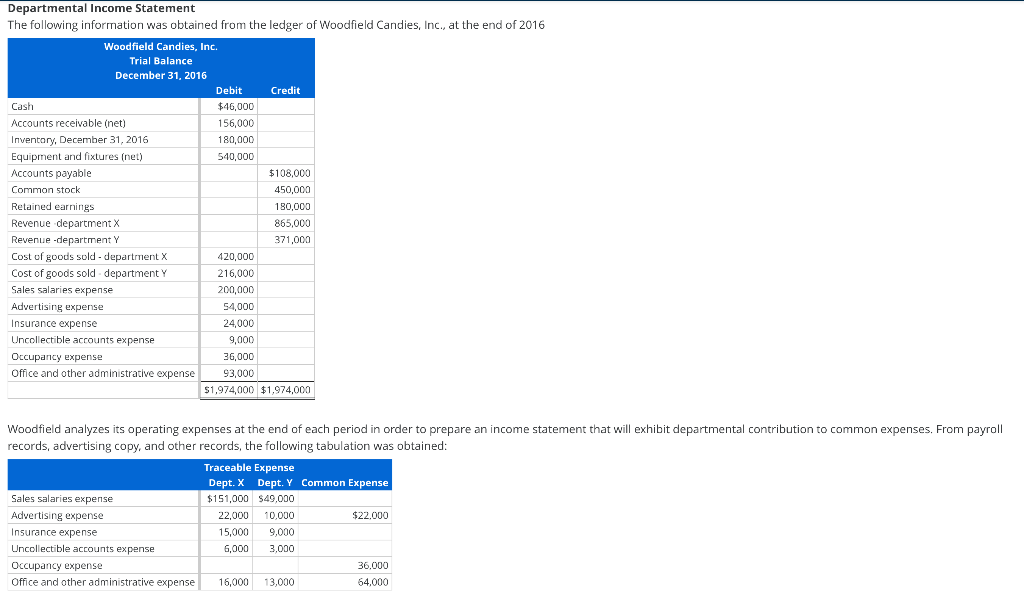Click the 'Departmental Income Statement' heading
The width and height of the screenshot is (1024, 595).
[x=101, y=8]
